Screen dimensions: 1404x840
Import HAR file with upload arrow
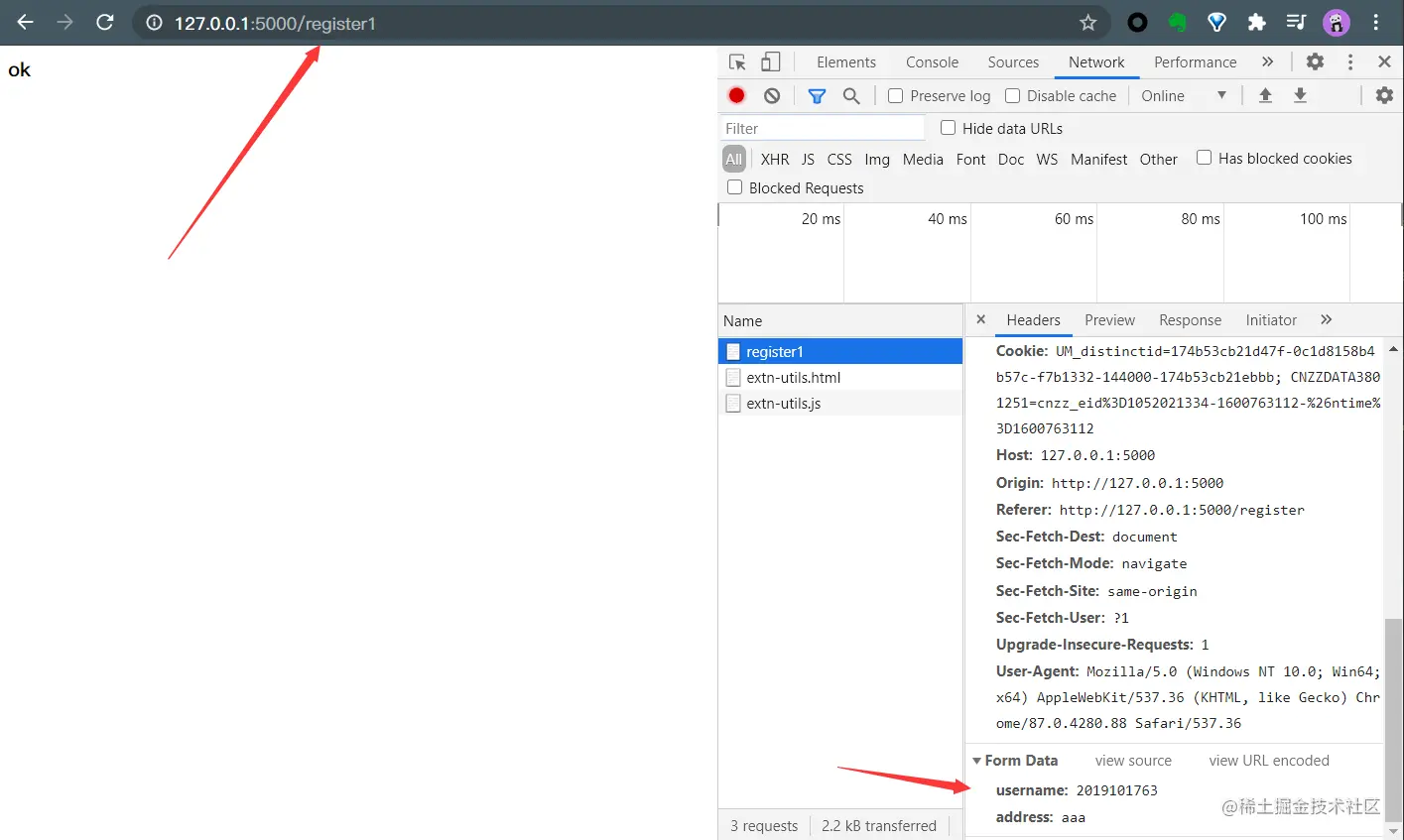(1265, 95)
